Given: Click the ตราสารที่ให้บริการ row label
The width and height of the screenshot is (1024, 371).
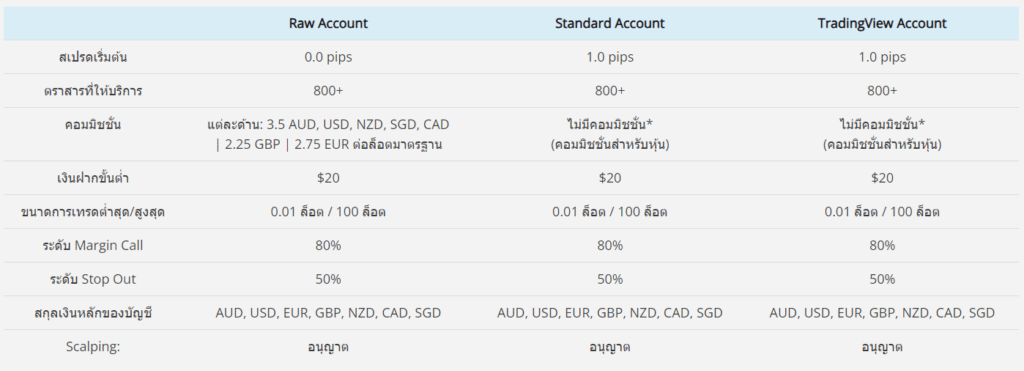Looking at the screenshot, I should (93, 91).
